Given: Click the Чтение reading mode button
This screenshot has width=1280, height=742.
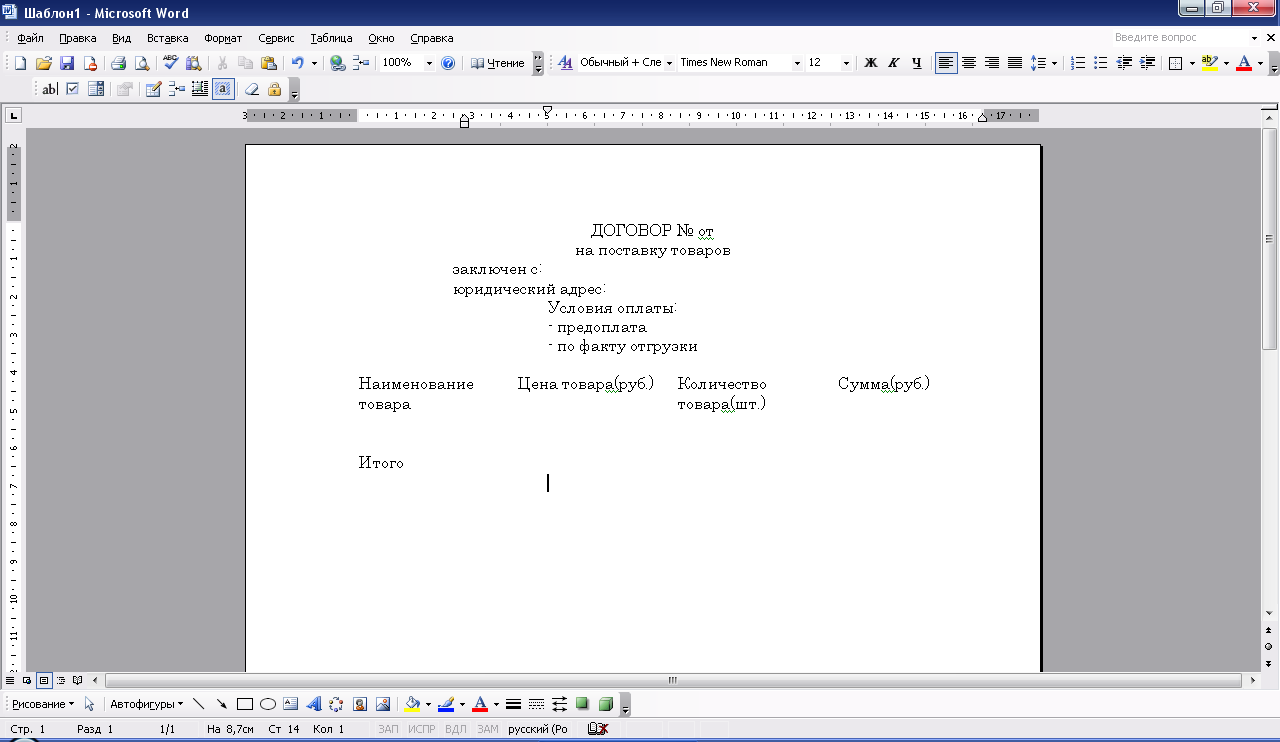Looking at the screenshot, I should pyautogui.click(x=498, y=63).
